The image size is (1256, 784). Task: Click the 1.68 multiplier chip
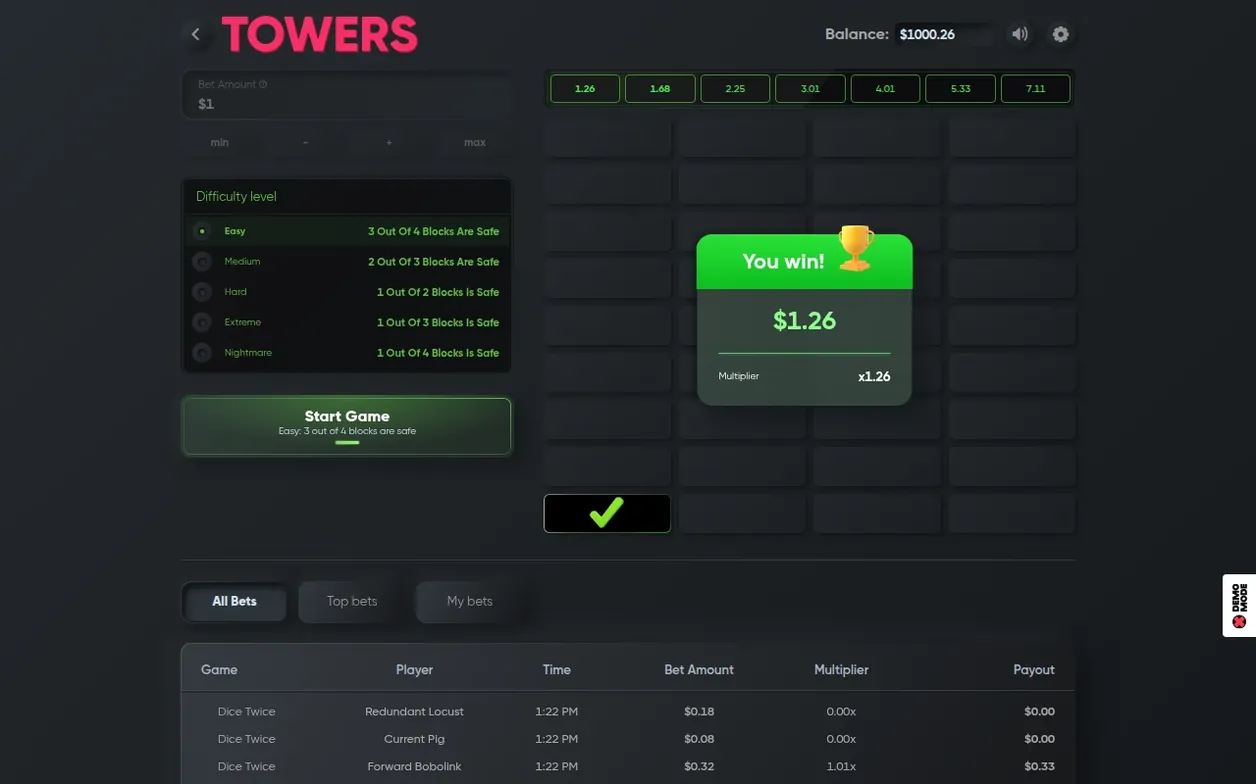pos(660,89)
